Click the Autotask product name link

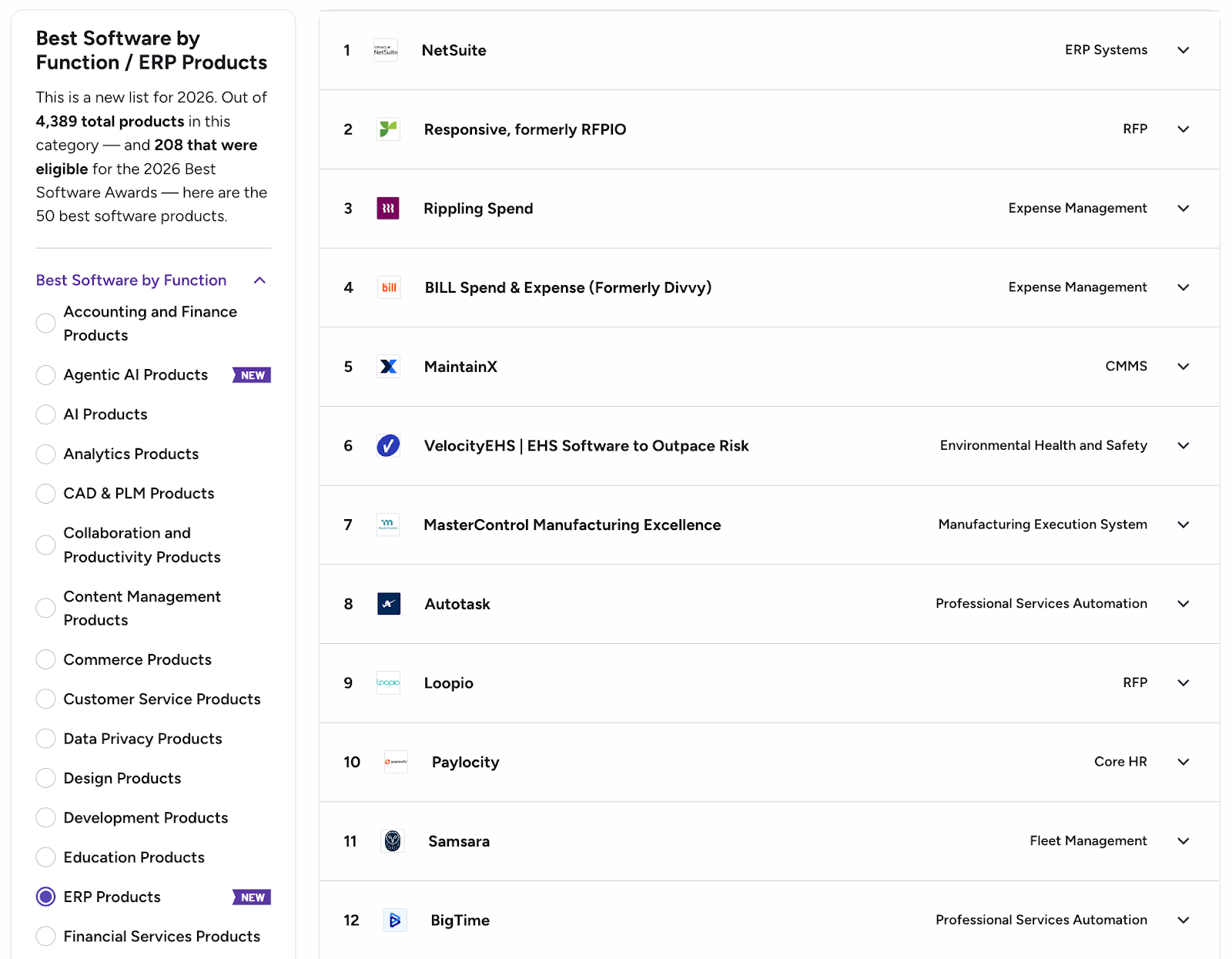pos(457,604)
